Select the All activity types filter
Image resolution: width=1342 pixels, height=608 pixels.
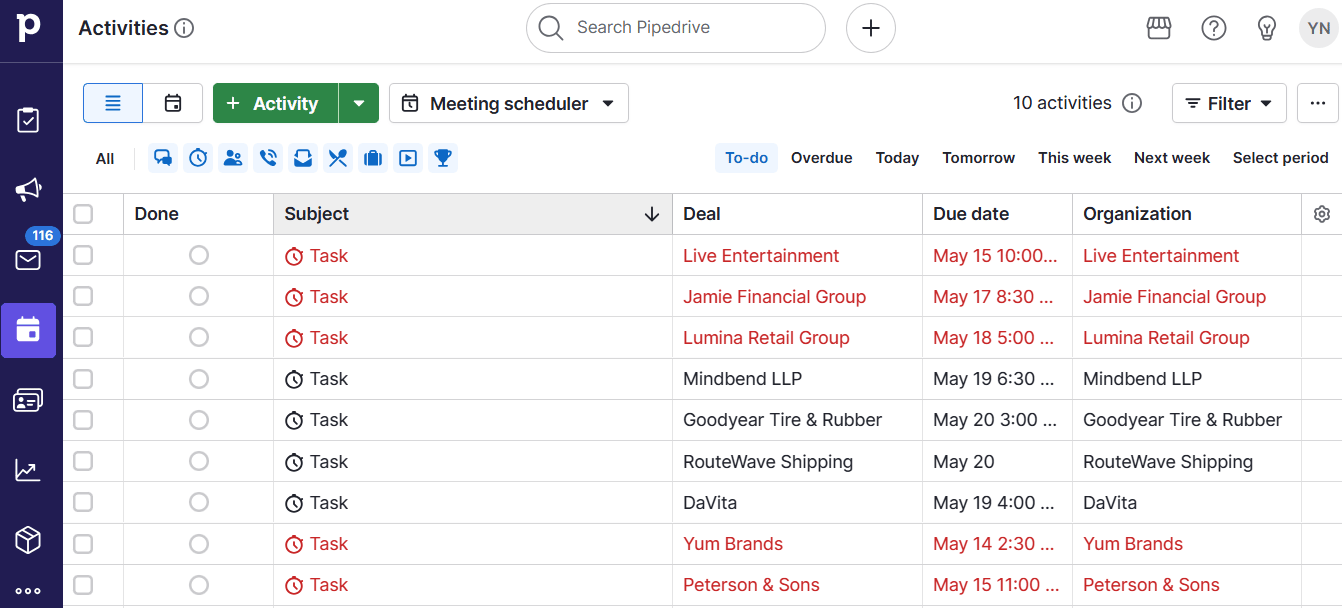105,158
